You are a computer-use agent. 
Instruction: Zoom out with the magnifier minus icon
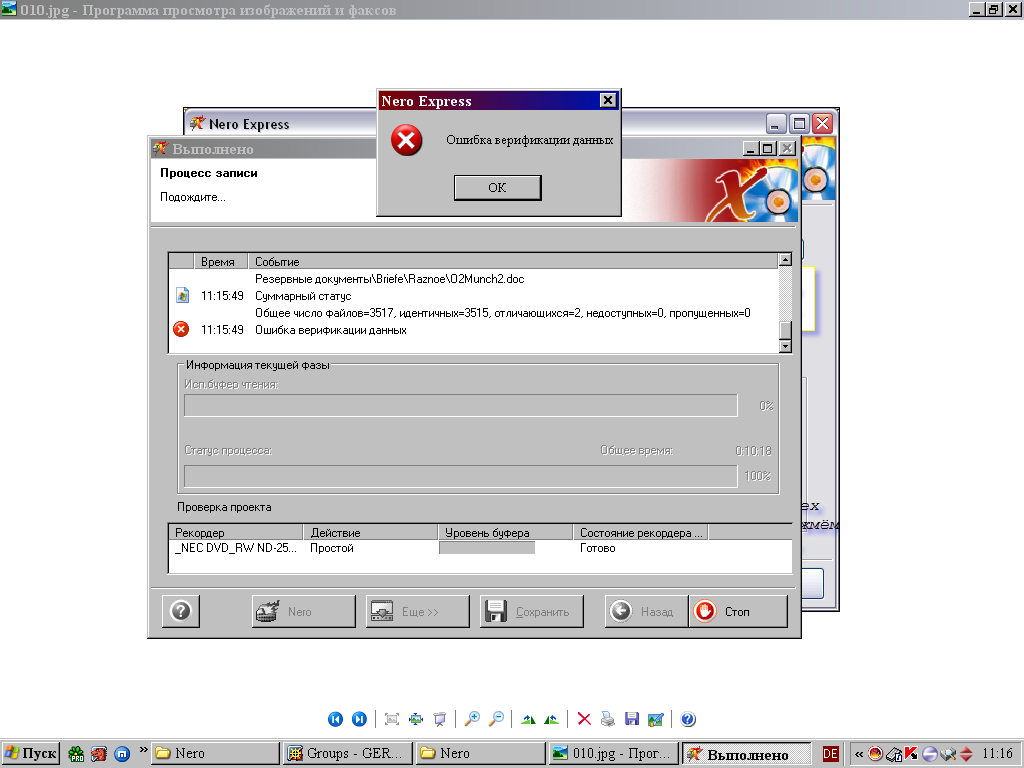[496, 719]
